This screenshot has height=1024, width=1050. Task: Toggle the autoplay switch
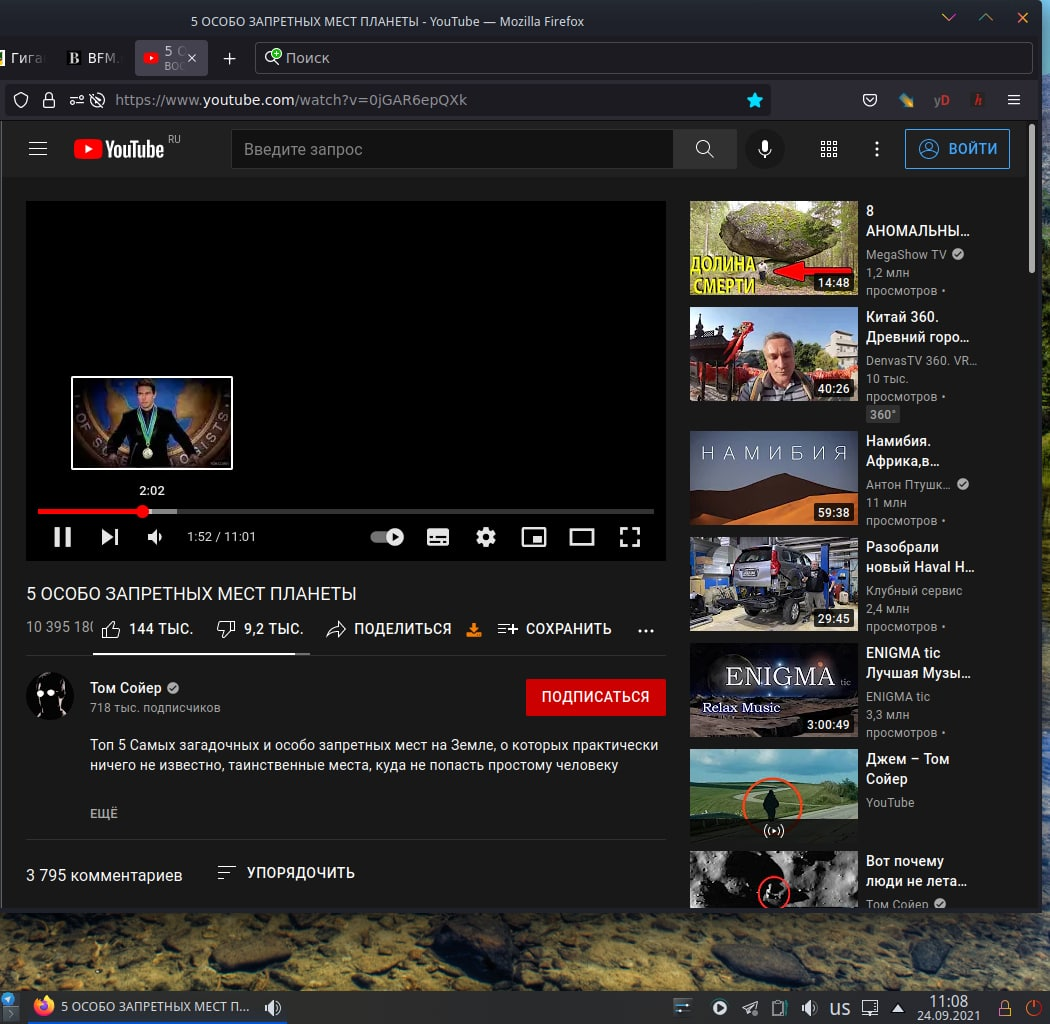387,537
